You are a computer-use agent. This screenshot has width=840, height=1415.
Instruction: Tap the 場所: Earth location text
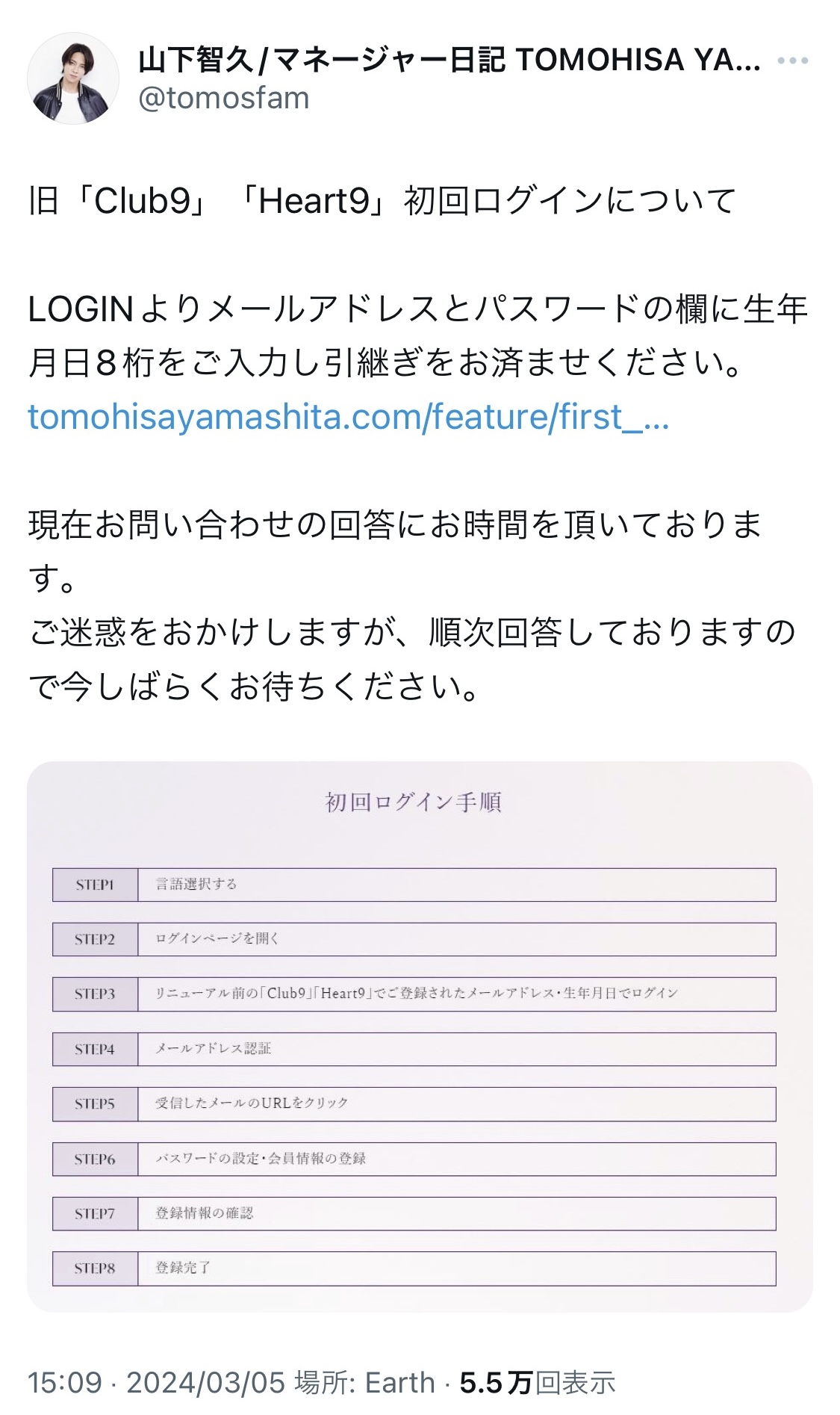[x=365, y=1383]
